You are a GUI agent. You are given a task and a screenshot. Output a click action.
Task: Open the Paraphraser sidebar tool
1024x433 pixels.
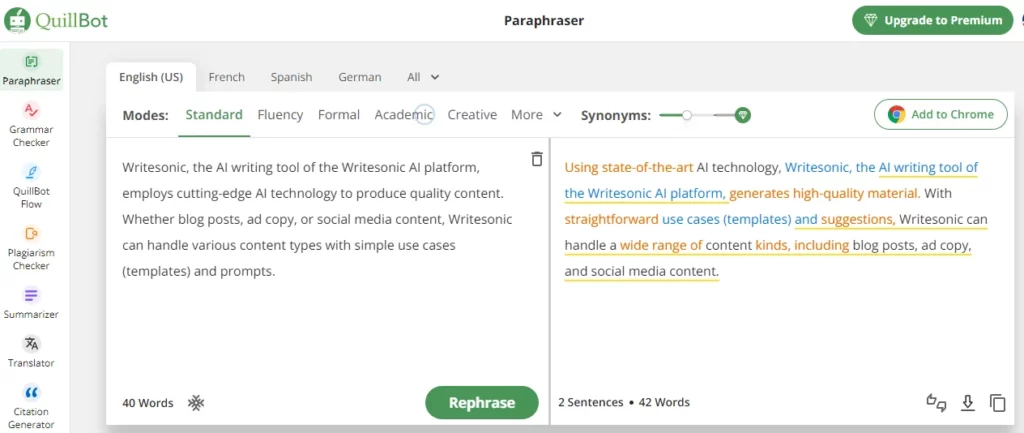click(x=31, y=71)
